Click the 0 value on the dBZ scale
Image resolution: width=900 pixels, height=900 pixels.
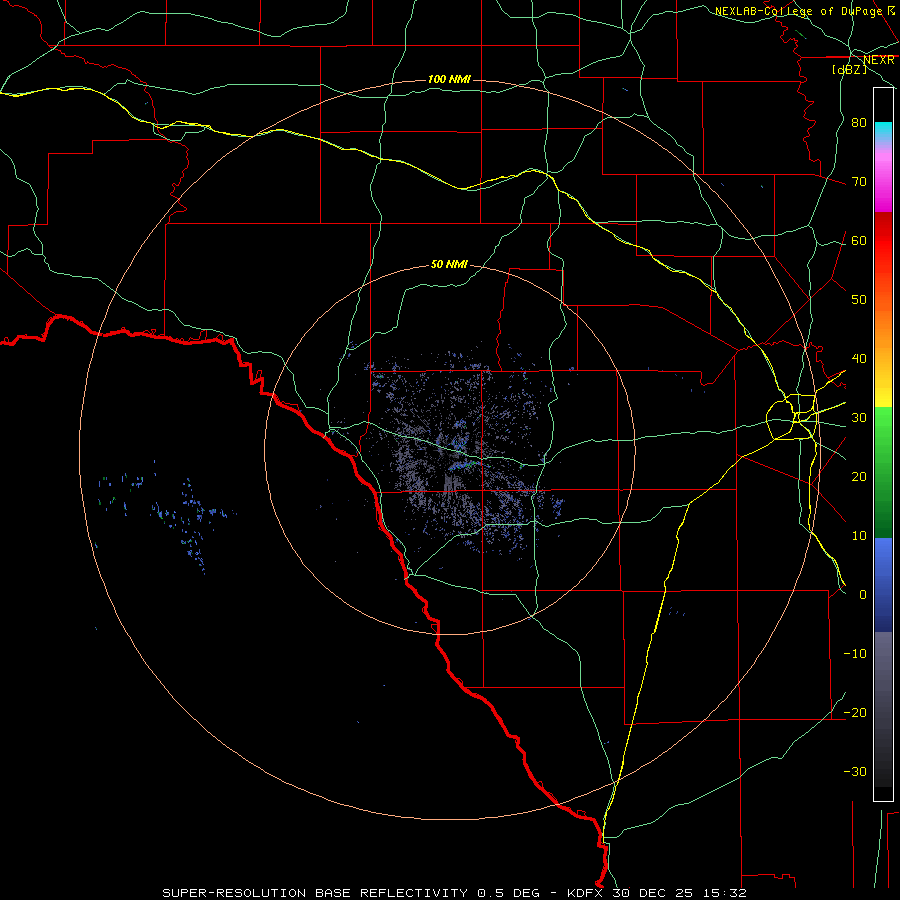[863, 595]
